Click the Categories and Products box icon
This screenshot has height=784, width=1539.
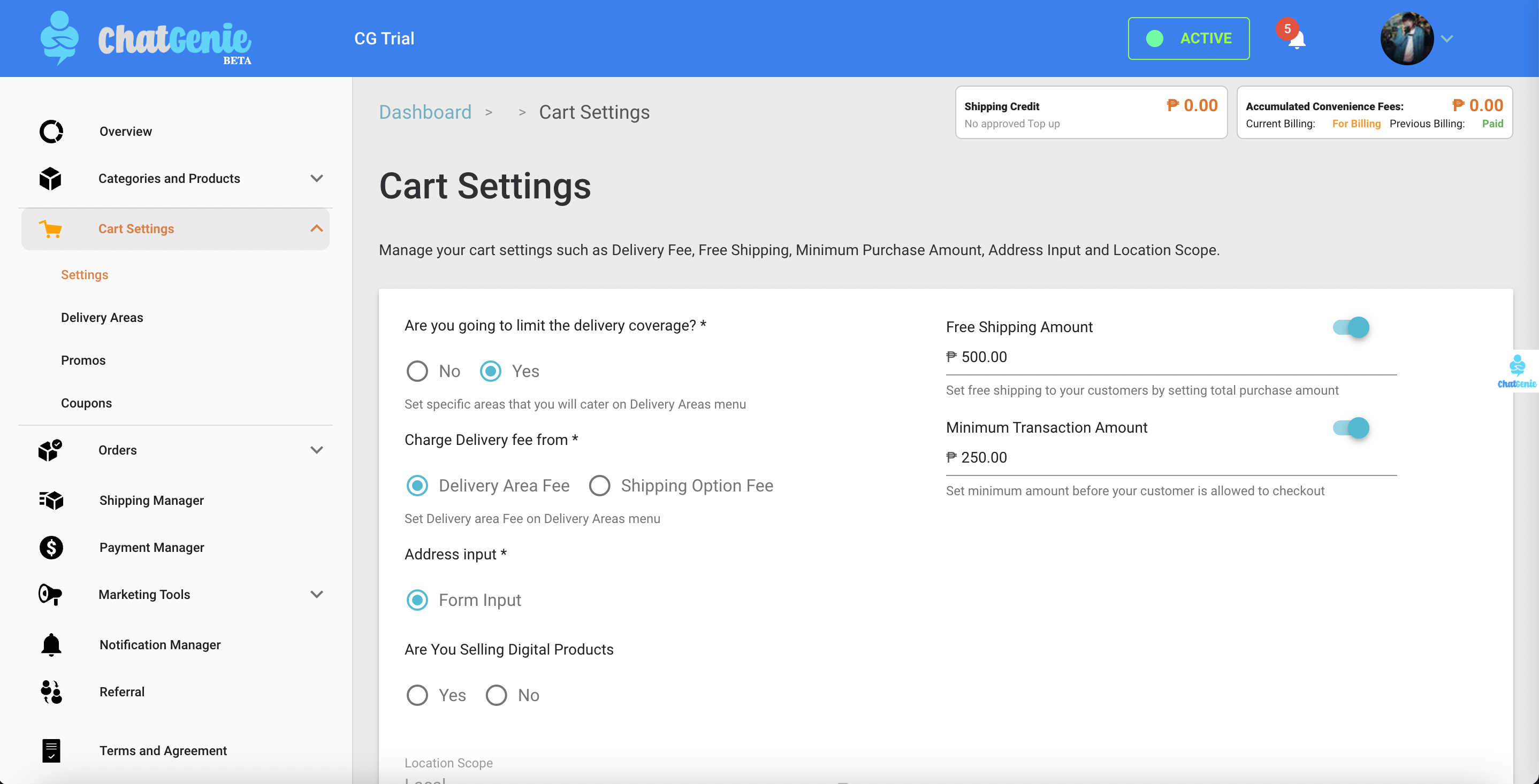tap(50, 179)
